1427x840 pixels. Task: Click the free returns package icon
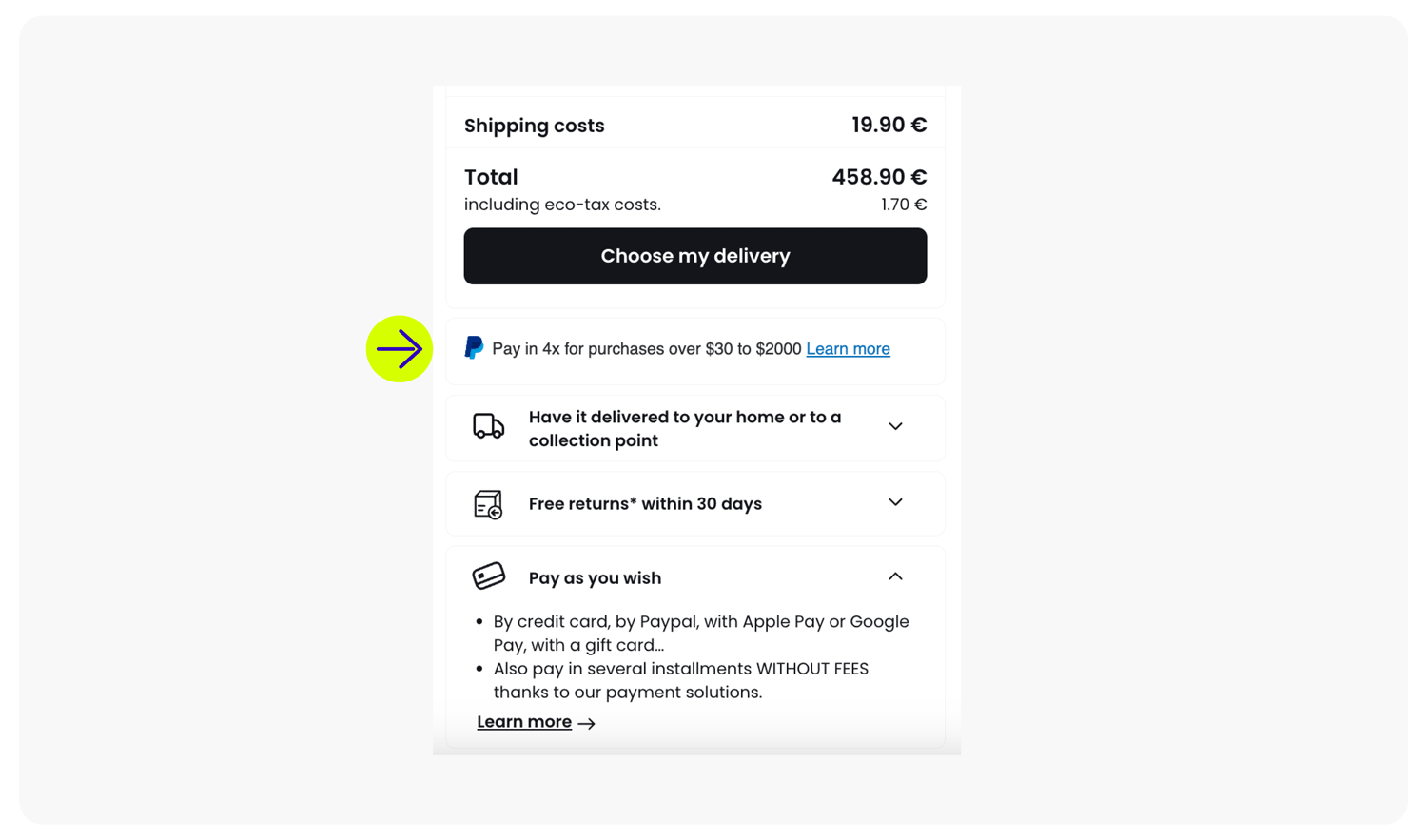[488, 504]
